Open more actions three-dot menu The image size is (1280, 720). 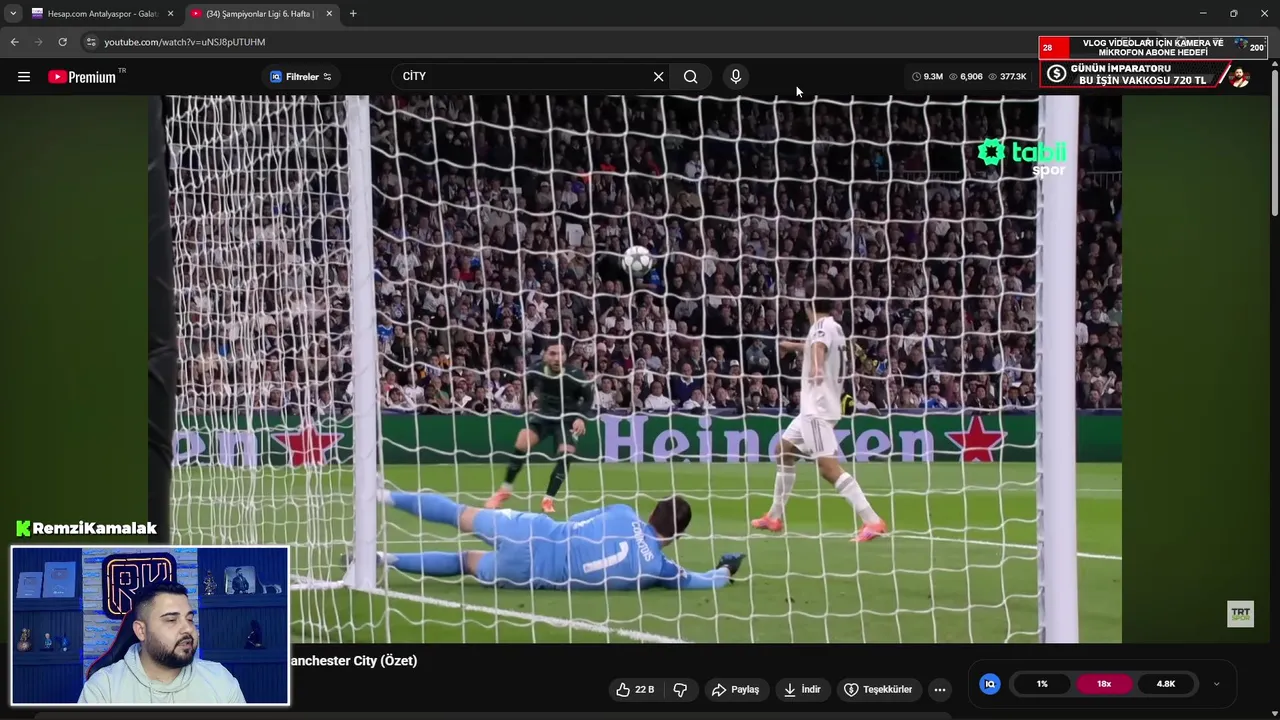point(939,690)
